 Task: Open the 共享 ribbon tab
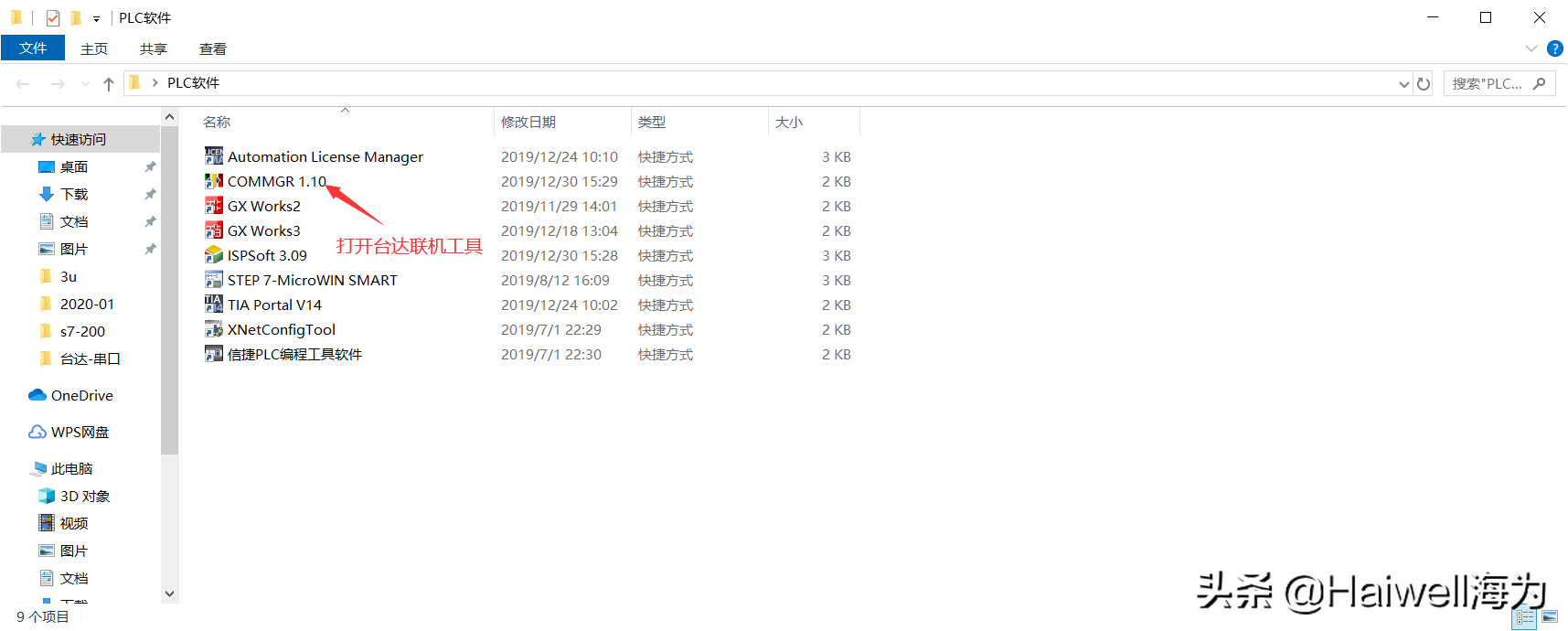(154, 48)
